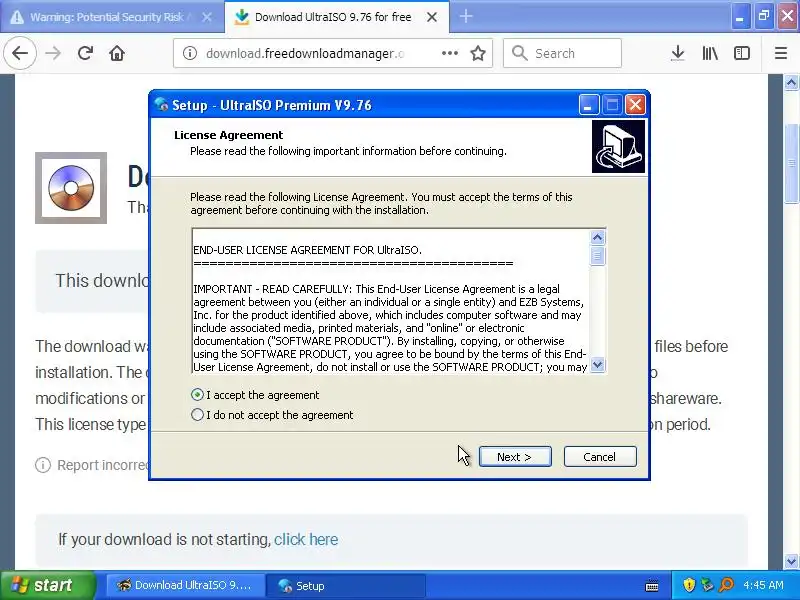Close the Download UltraISO tab
Viewport: 800px width, 600px height.
432,17
